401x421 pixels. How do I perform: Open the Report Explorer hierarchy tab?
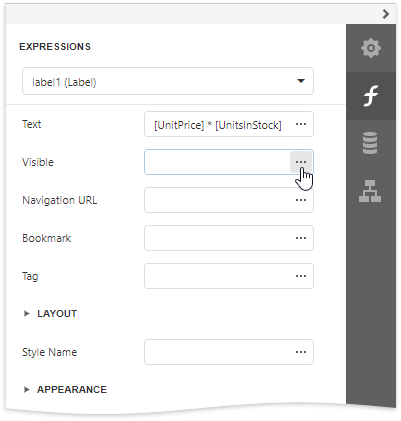(371, 191)
